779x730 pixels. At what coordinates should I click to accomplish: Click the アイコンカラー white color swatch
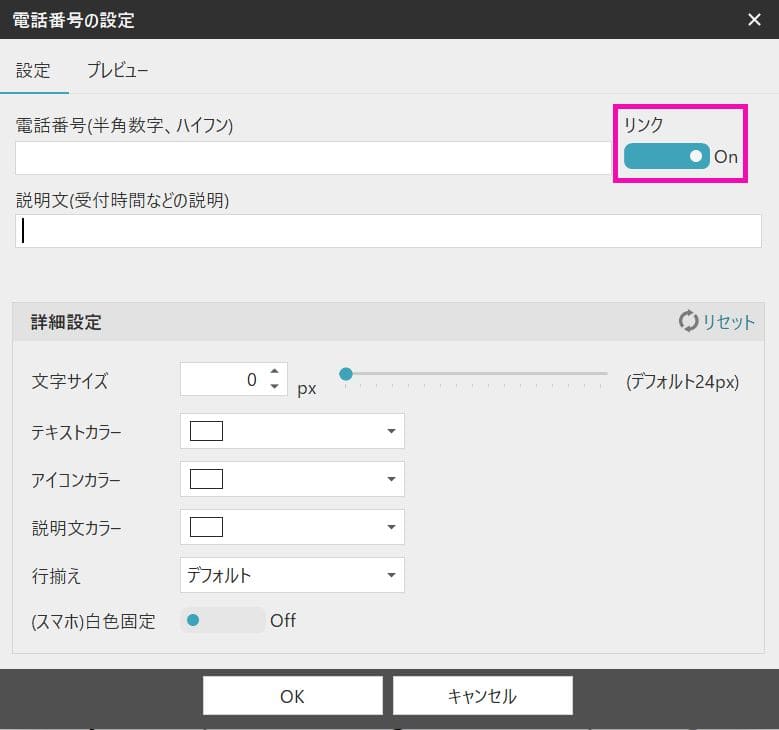click(x=206, y=479)
